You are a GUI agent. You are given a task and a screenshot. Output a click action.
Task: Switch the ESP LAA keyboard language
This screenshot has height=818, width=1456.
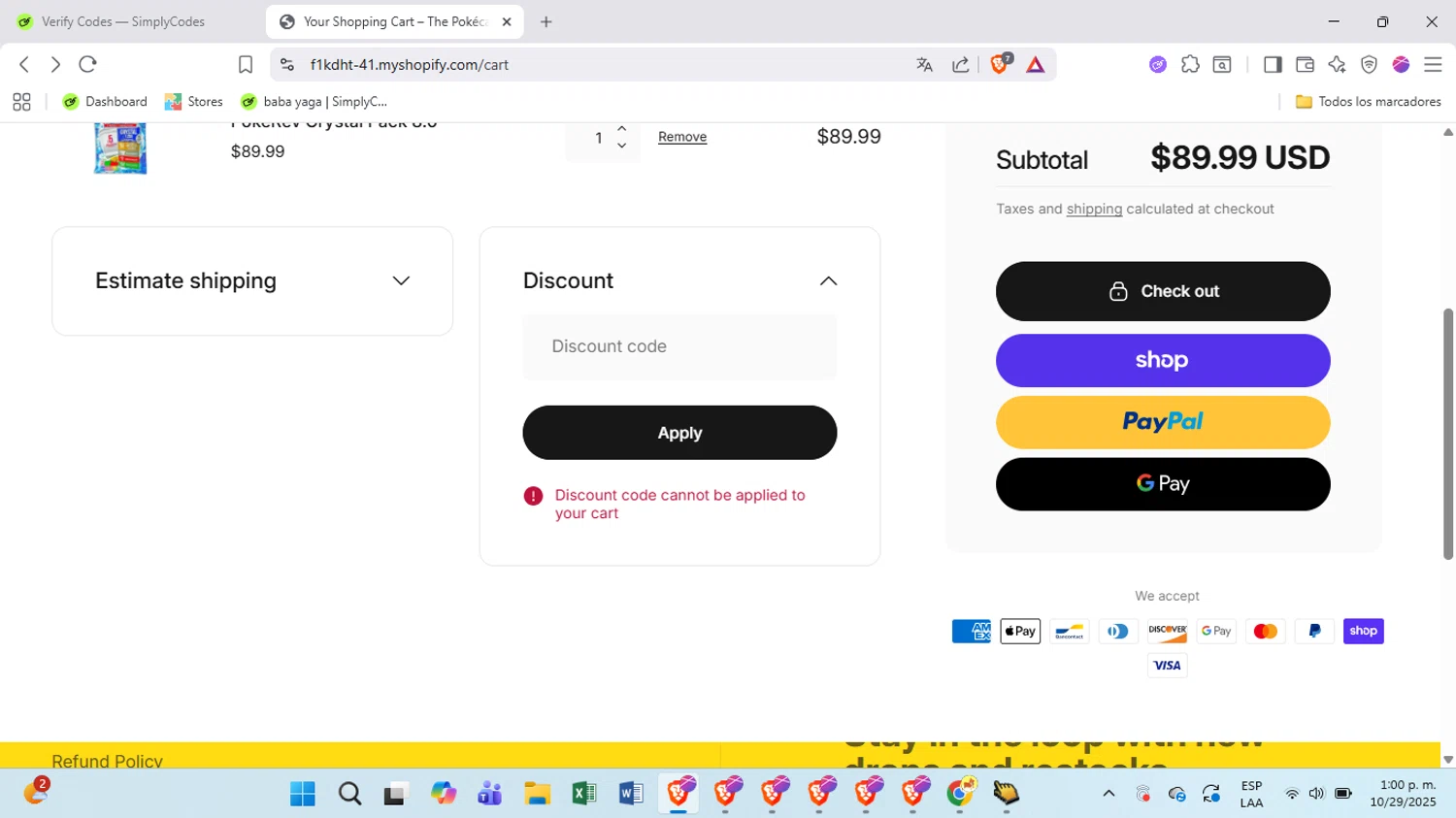tap(1251, 794)
